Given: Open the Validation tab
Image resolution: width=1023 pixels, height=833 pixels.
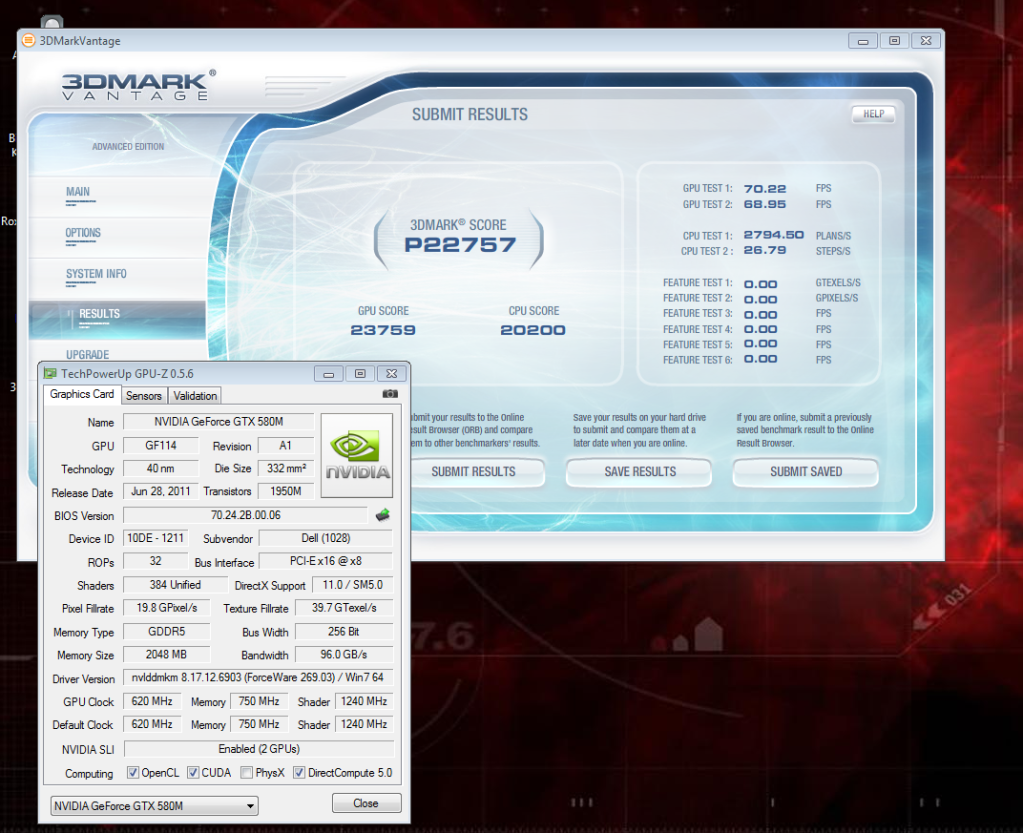Looking at the screenshot, I should pos(195,395).
